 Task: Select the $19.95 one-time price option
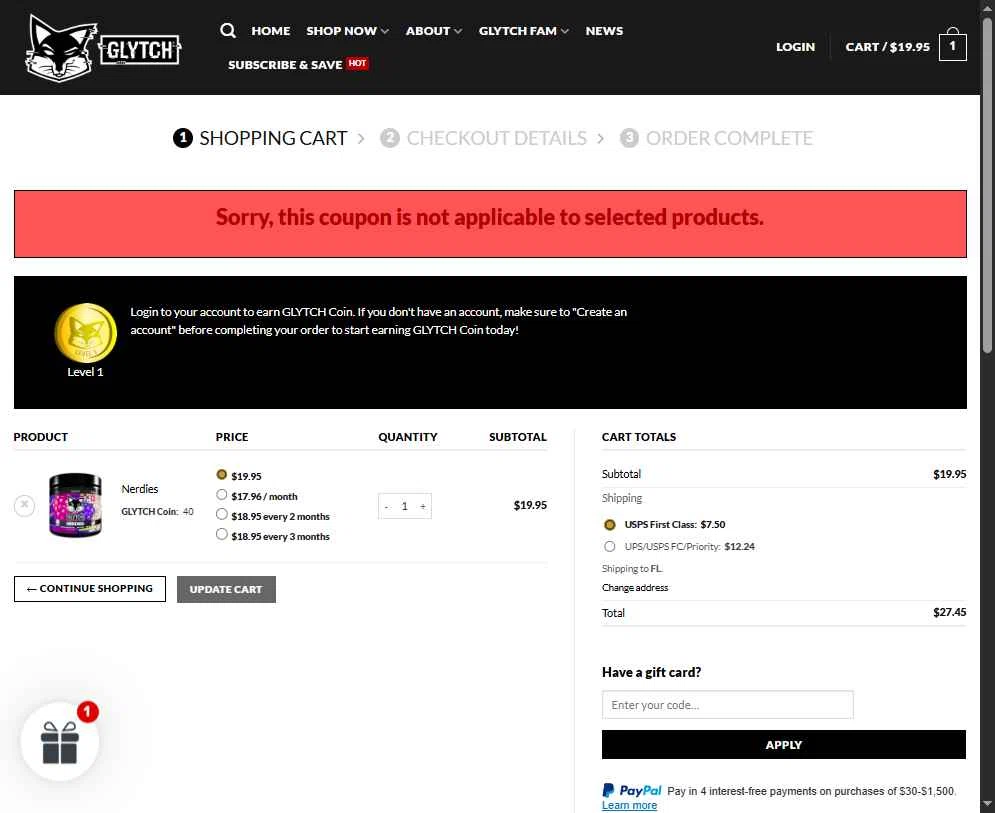point(221,475)
